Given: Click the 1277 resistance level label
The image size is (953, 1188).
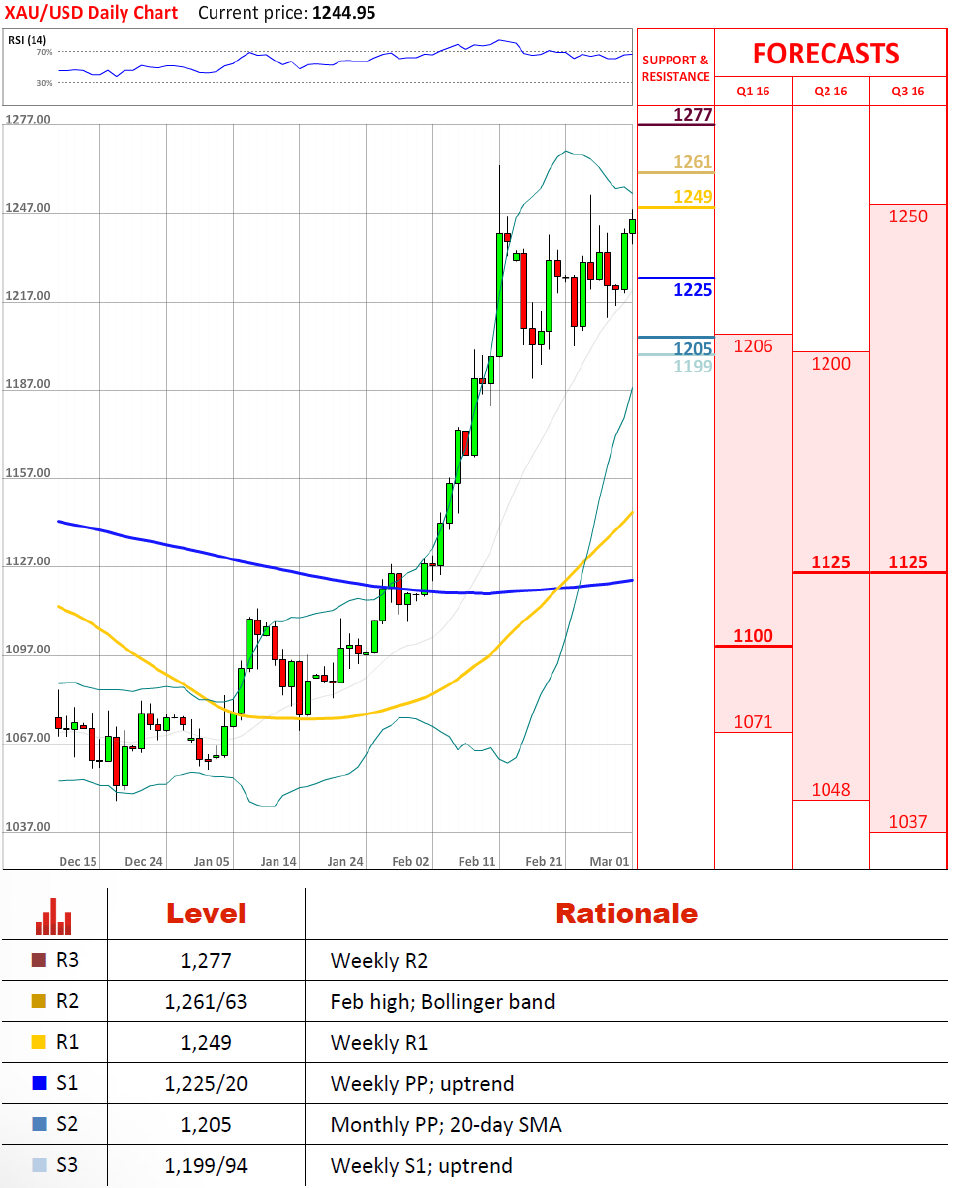Looking at the screenshot, I should [692, 115].
